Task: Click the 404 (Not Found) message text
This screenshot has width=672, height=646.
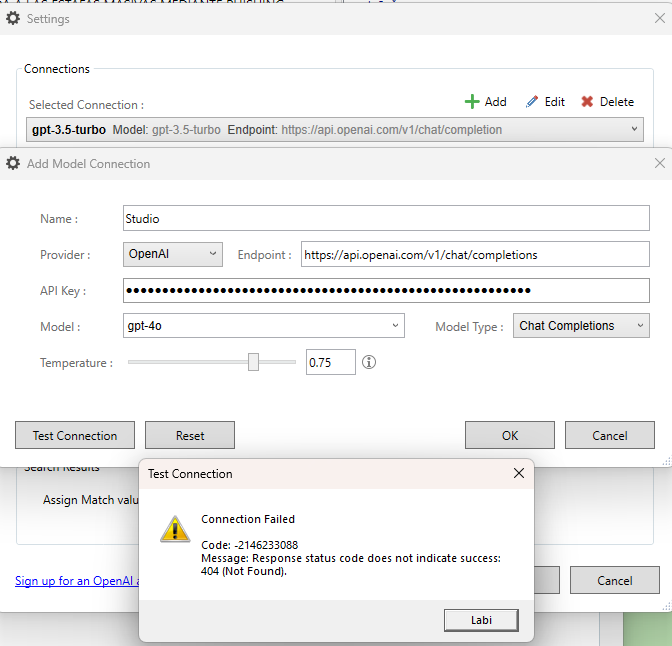Action: (x=243, y=571)
